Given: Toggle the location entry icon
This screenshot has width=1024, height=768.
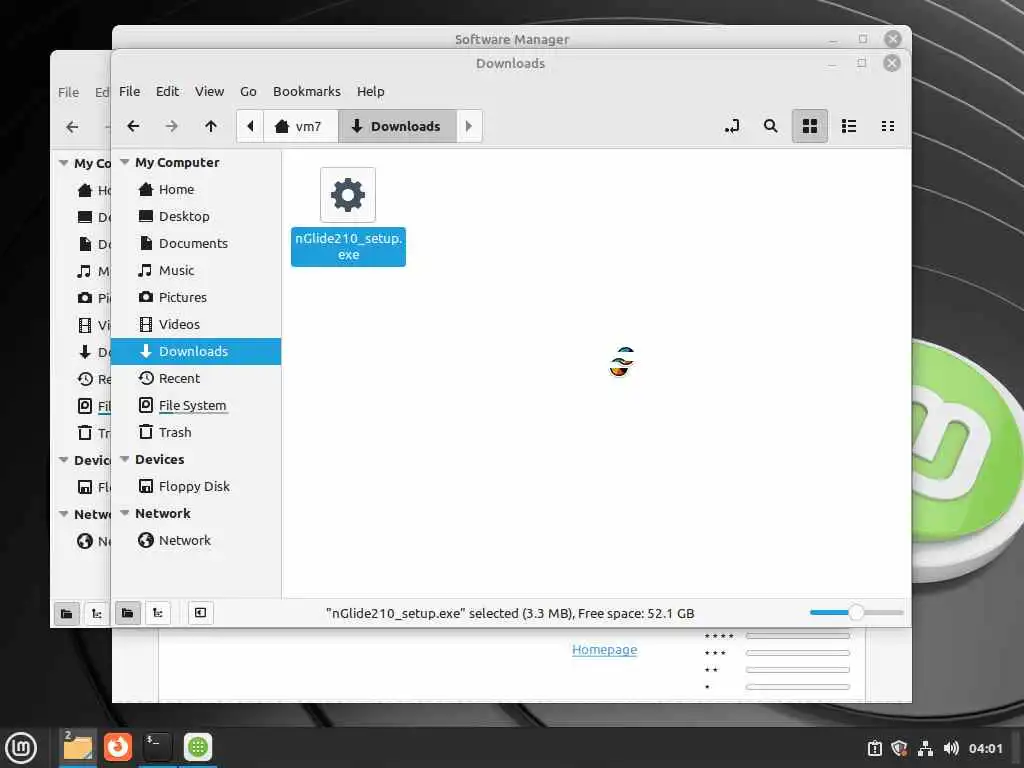Looking at the screenshot, I should point(732,126).
